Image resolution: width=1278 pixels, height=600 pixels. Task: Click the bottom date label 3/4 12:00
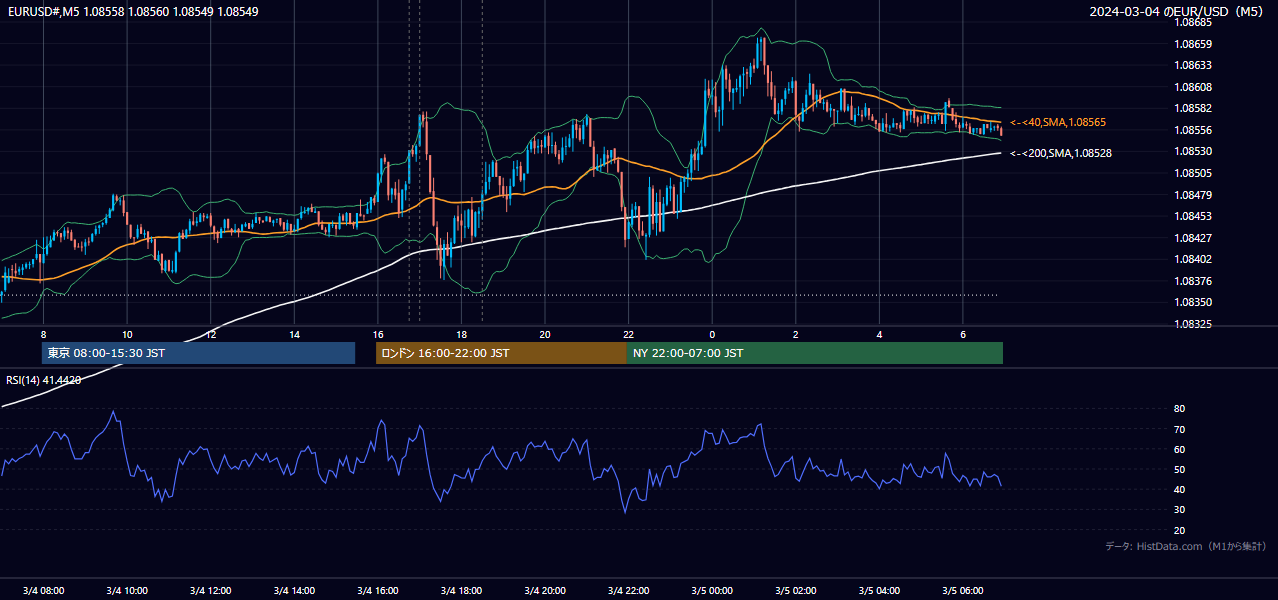[210, 590]
